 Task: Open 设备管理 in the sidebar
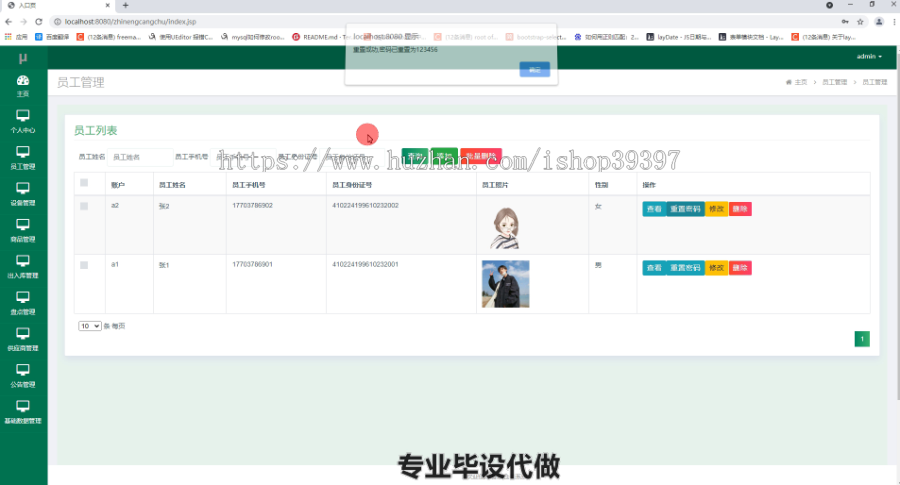(23, 194)
